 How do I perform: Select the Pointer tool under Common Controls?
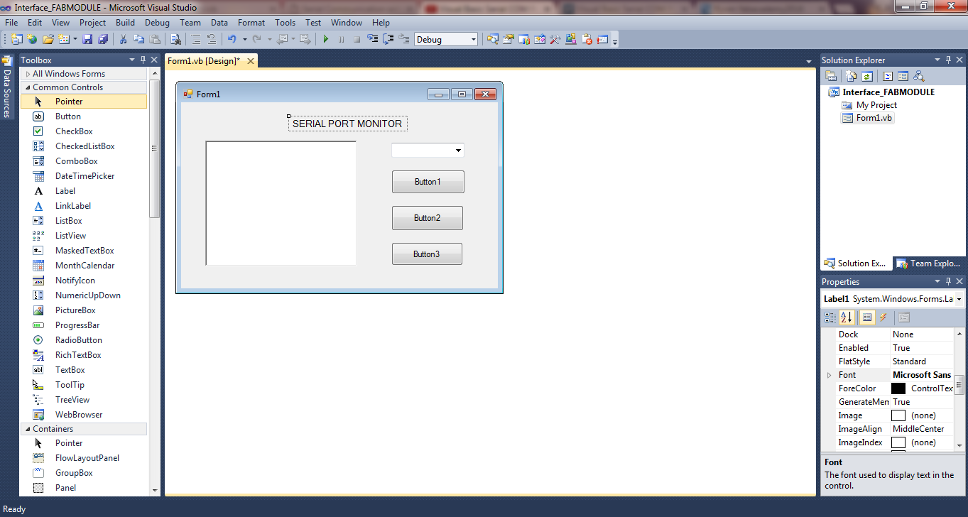pos(83,101)
